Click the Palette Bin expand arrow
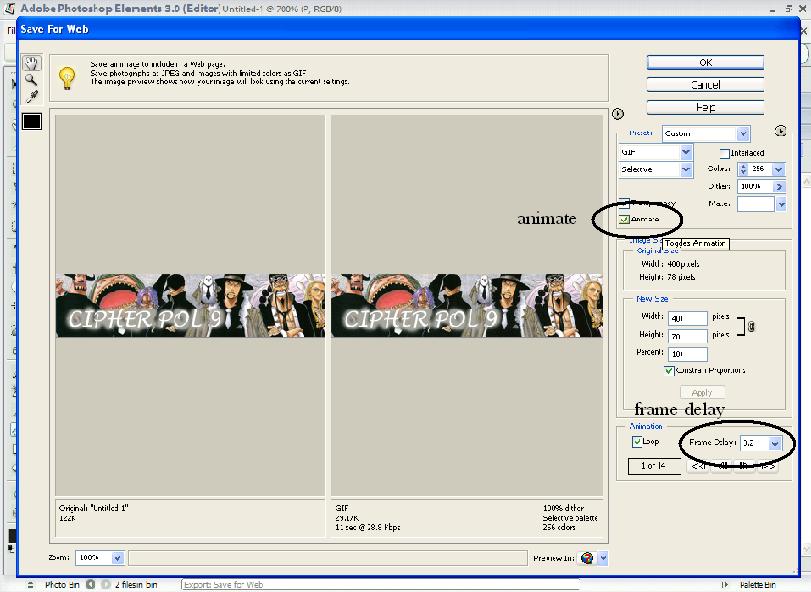This screenshot has height=592, width=811. pos(725,585)
